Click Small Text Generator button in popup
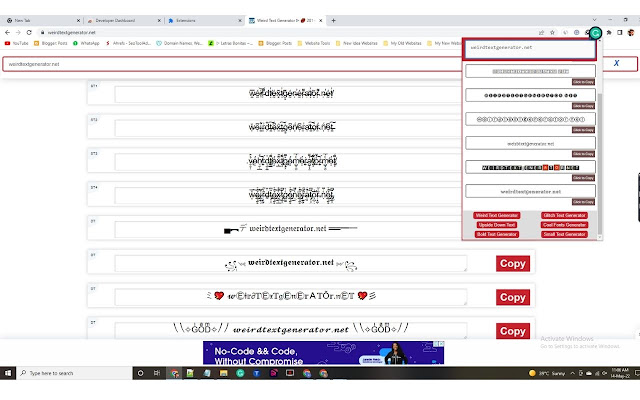The height and width of the screenshot is (400, 640). pos(564,234)
